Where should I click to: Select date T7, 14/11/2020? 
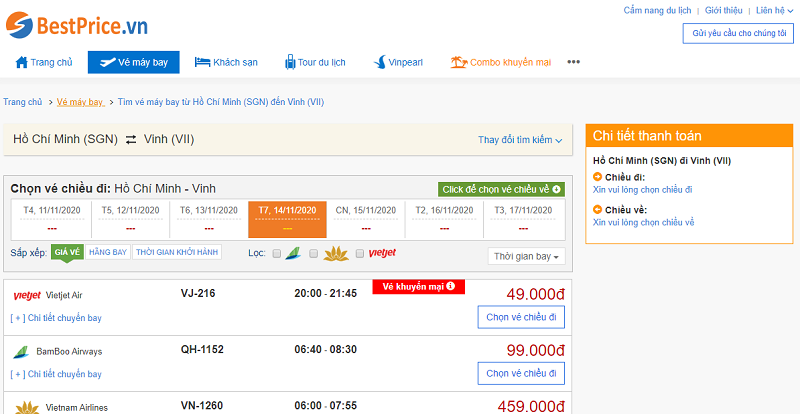point(287,220)
